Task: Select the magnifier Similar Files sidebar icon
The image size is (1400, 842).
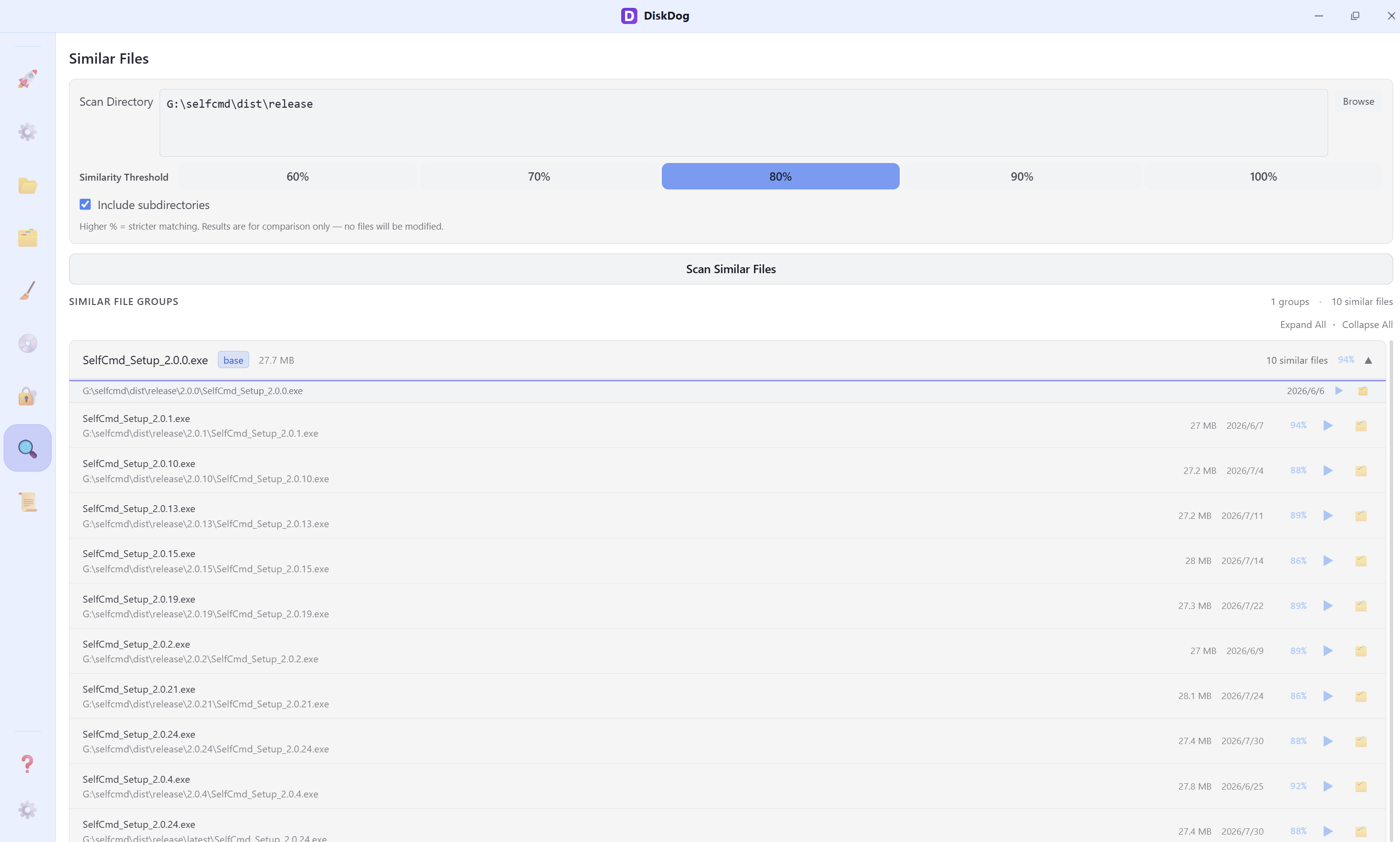Action: [27, 448]
